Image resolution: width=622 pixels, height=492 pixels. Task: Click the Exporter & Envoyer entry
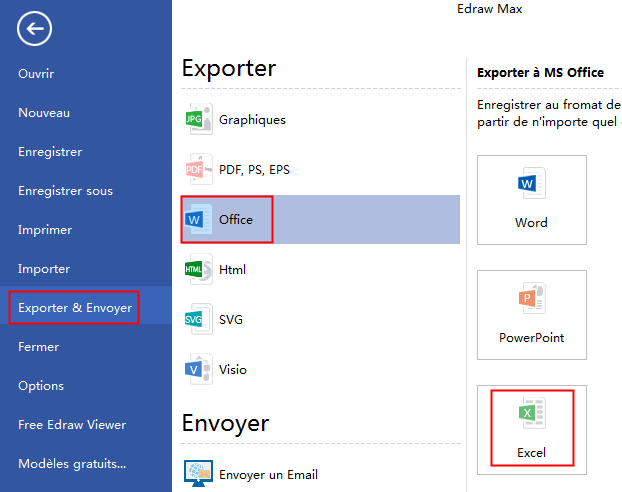(x=75, y=308)
